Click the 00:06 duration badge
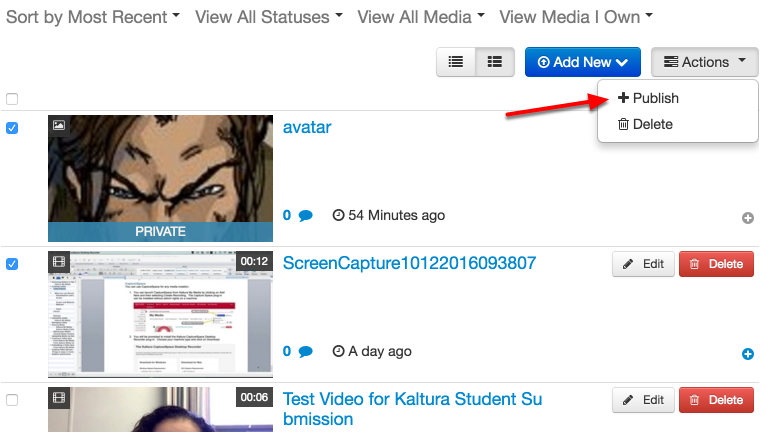Viewport: 774px width, 432px height. 254,397
